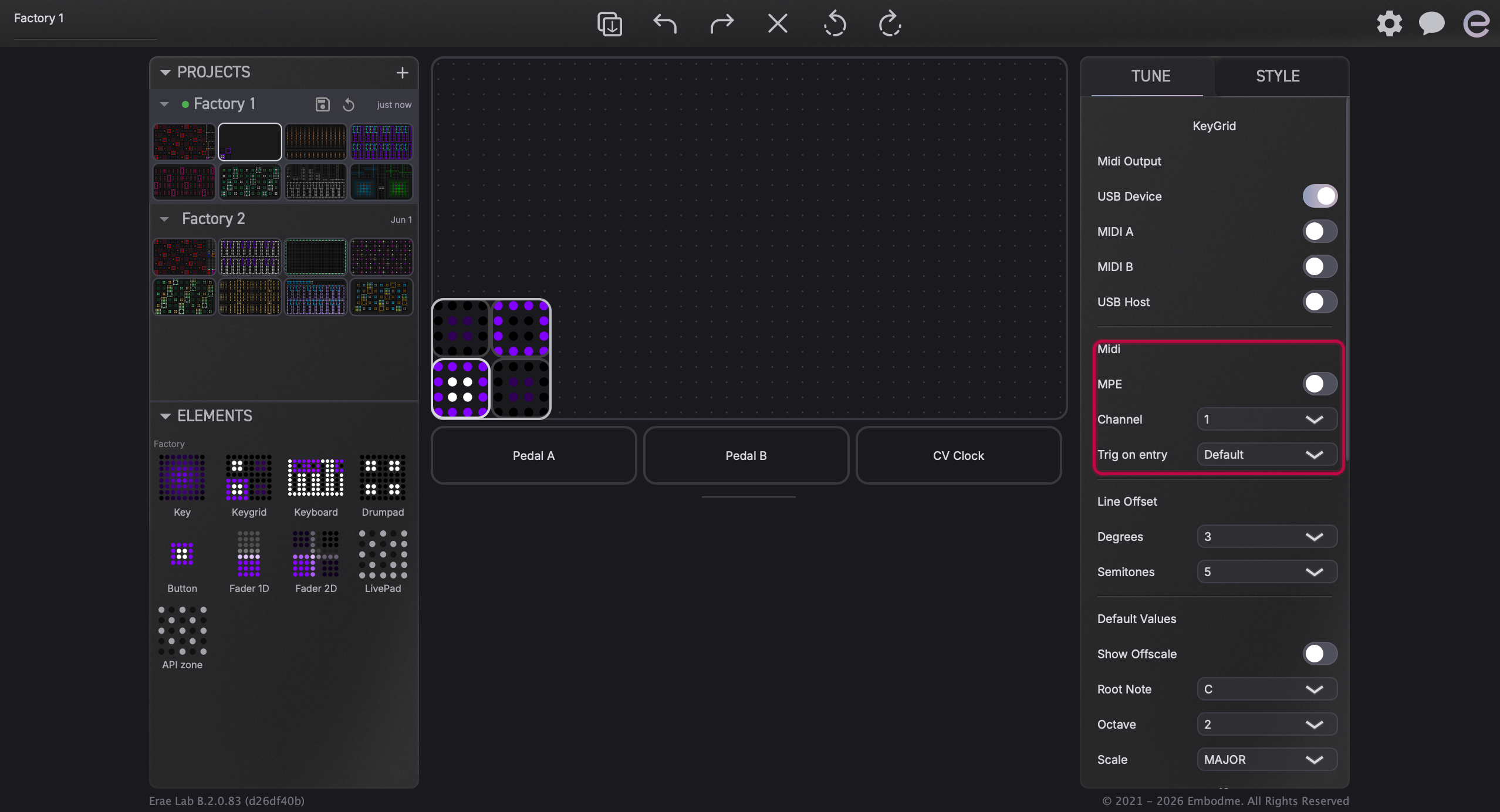Screen dimensions: 1500x812
Task: Toggle USB Device midi output
Action: click(x=1320, y=196)
